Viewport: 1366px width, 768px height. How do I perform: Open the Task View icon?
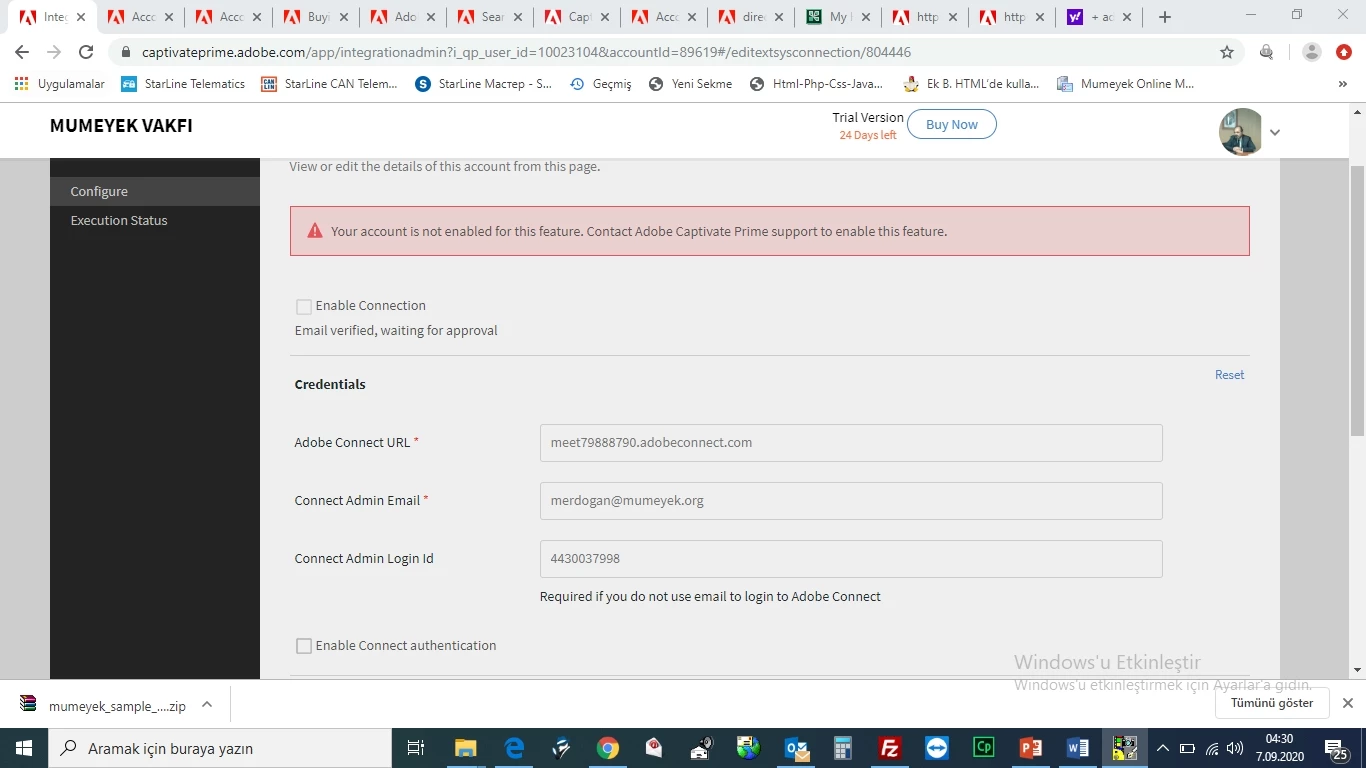click(416, 748)
